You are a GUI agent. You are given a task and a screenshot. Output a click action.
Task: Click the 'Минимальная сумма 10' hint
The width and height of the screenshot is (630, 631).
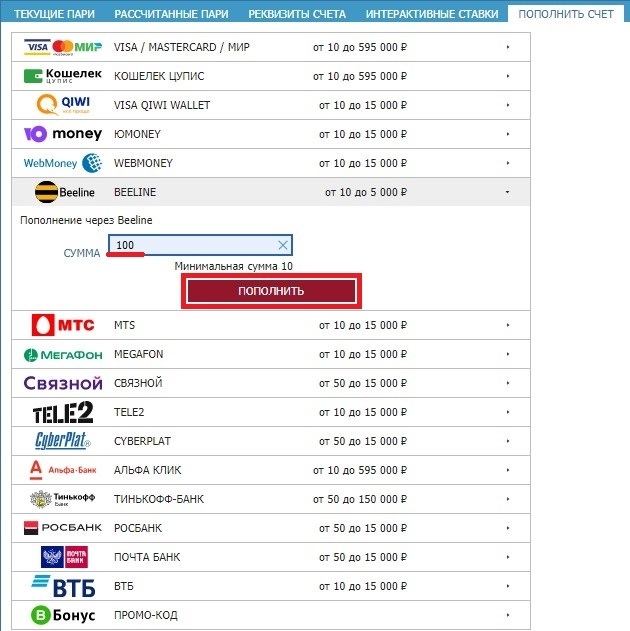[x=233, y=266]
